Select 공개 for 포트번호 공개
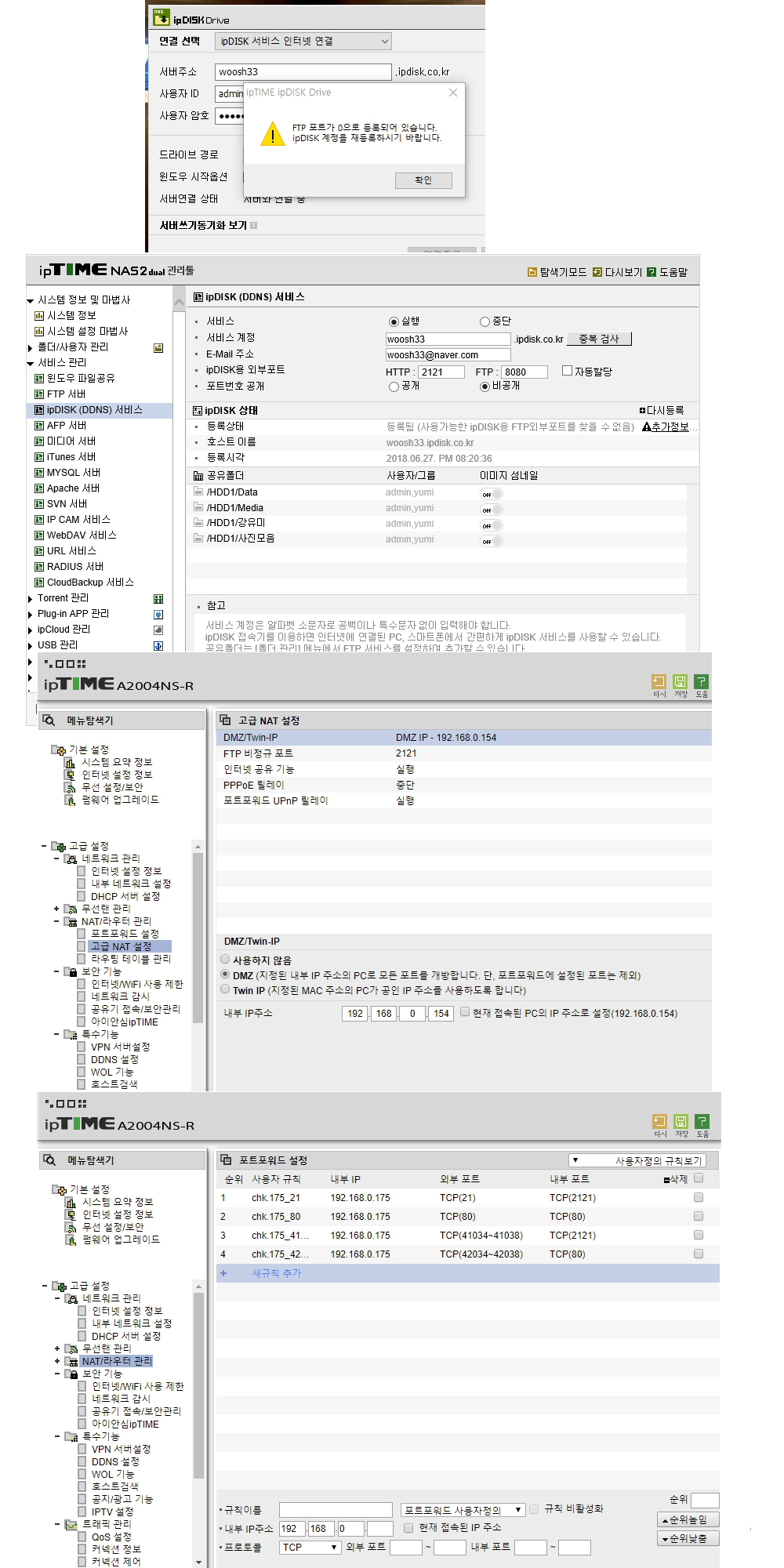 click(x=394, y=387)
